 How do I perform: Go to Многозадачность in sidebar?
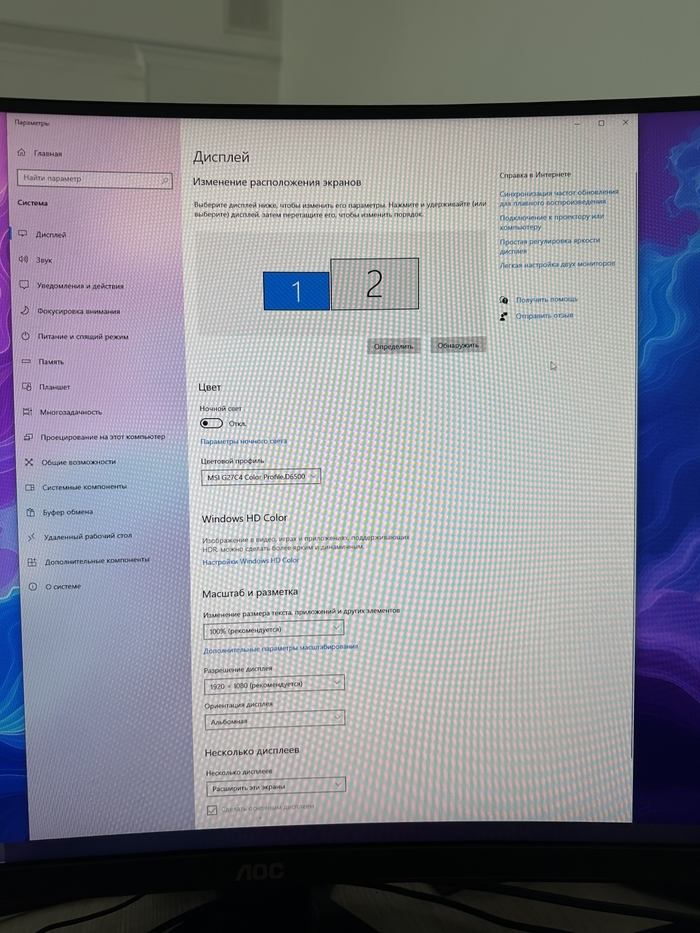click(70, 411)
